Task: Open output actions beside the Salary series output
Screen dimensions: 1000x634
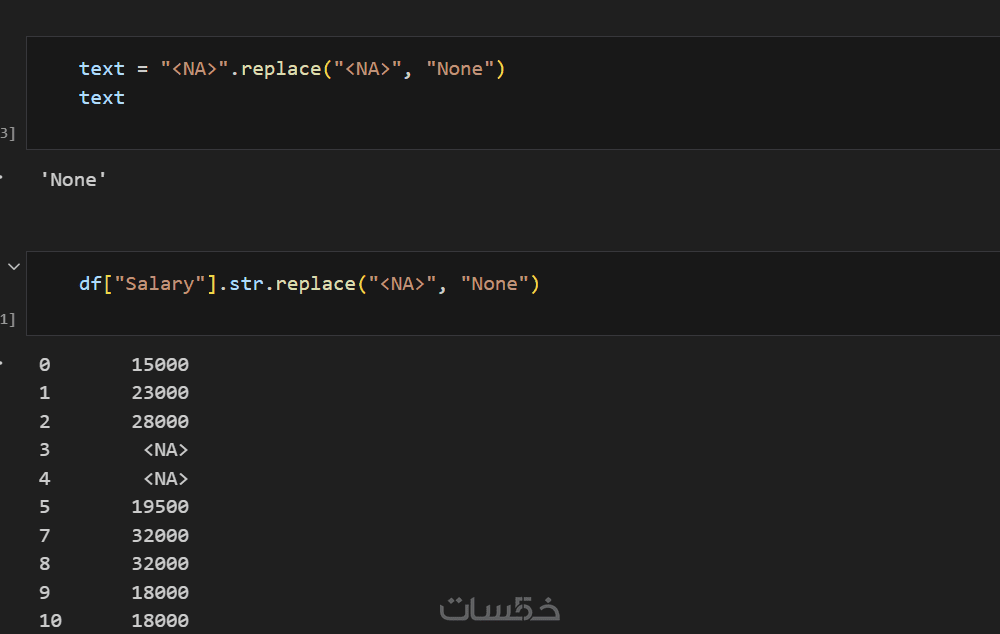Action: point(1,364)
